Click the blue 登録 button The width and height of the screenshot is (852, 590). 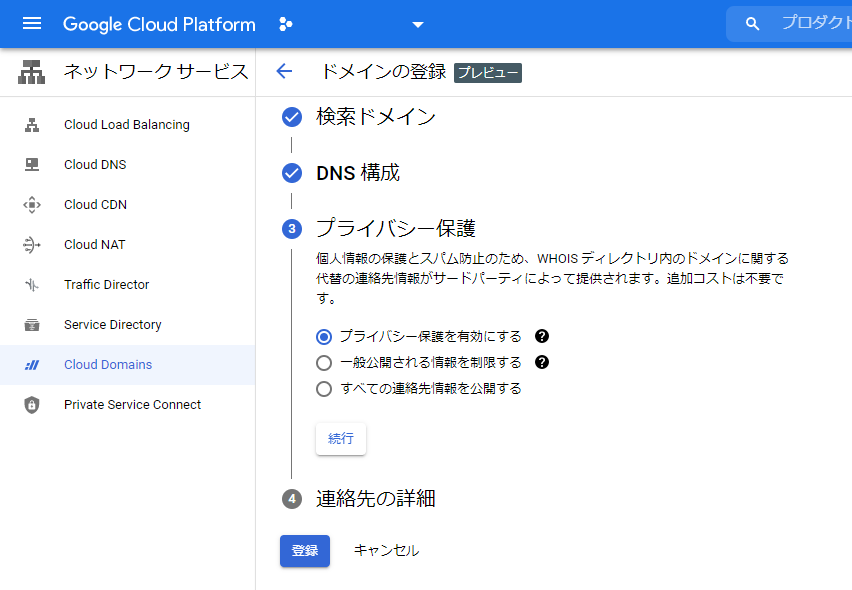coord(305,551)
